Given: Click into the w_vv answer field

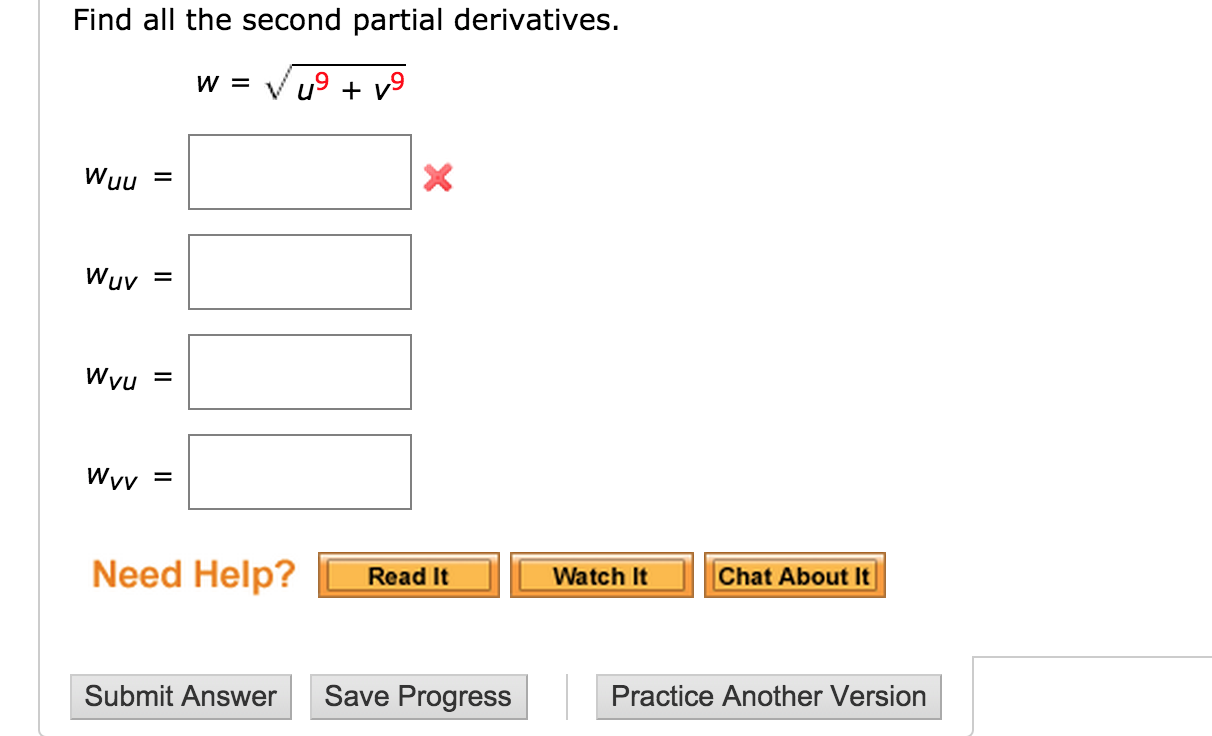Looking at the screenshot, I should (299, 472).
